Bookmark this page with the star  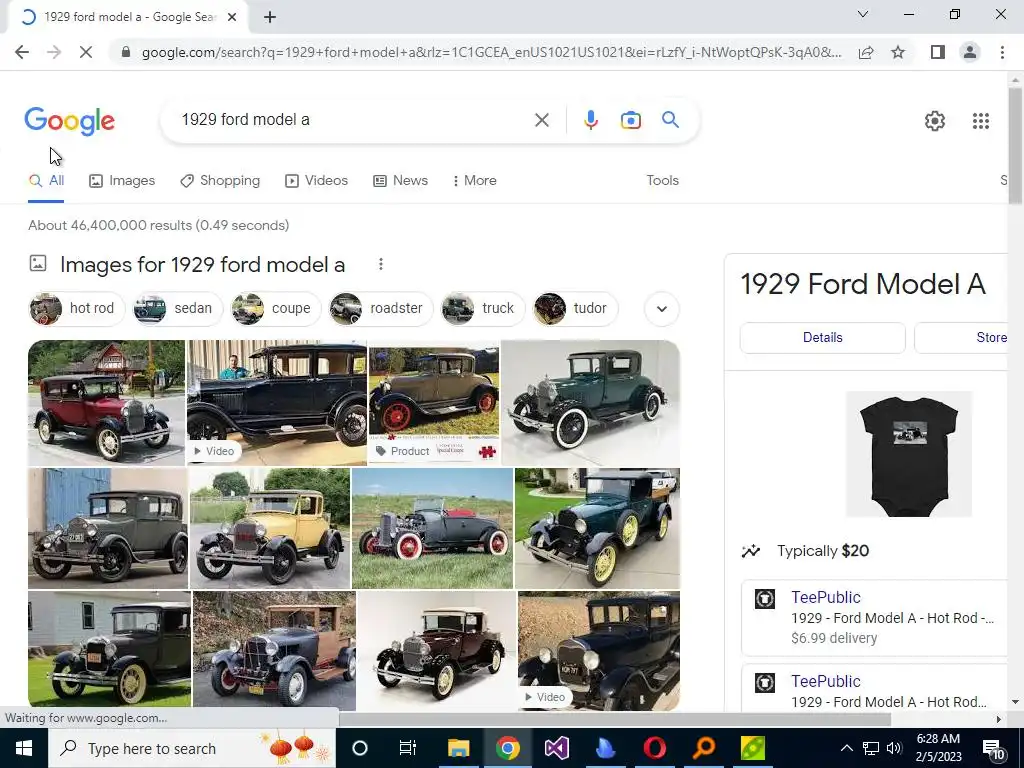tap(898, 52)
